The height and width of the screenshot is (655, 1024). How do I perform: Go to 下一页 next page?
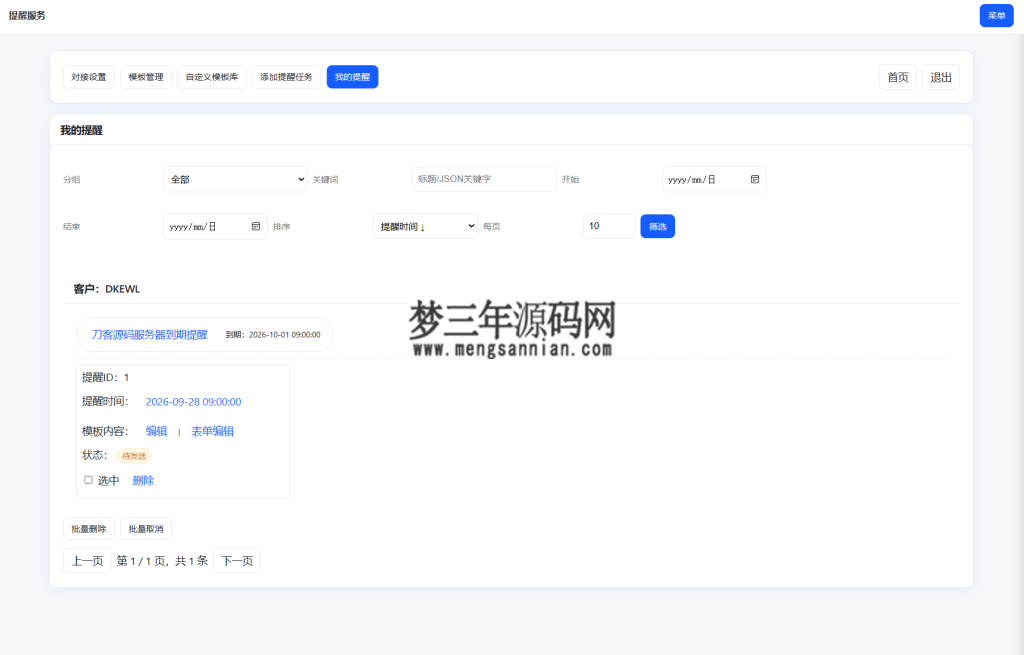click(236, 561)
